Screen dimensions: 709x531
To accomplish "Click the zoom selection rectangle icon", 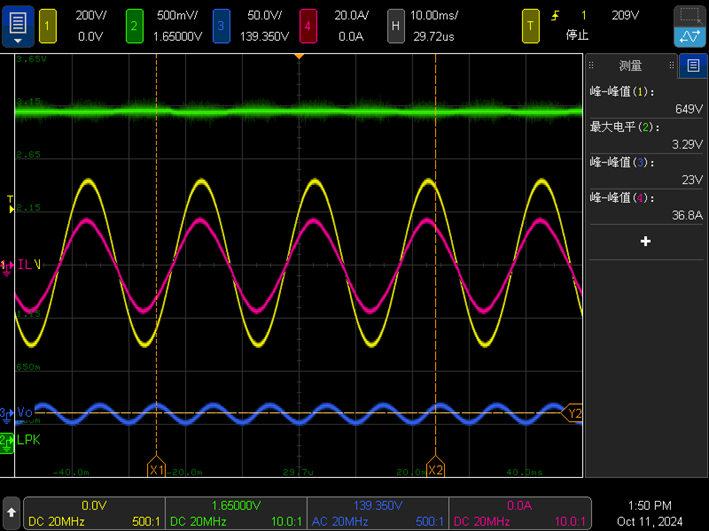I will coord(689,15).
